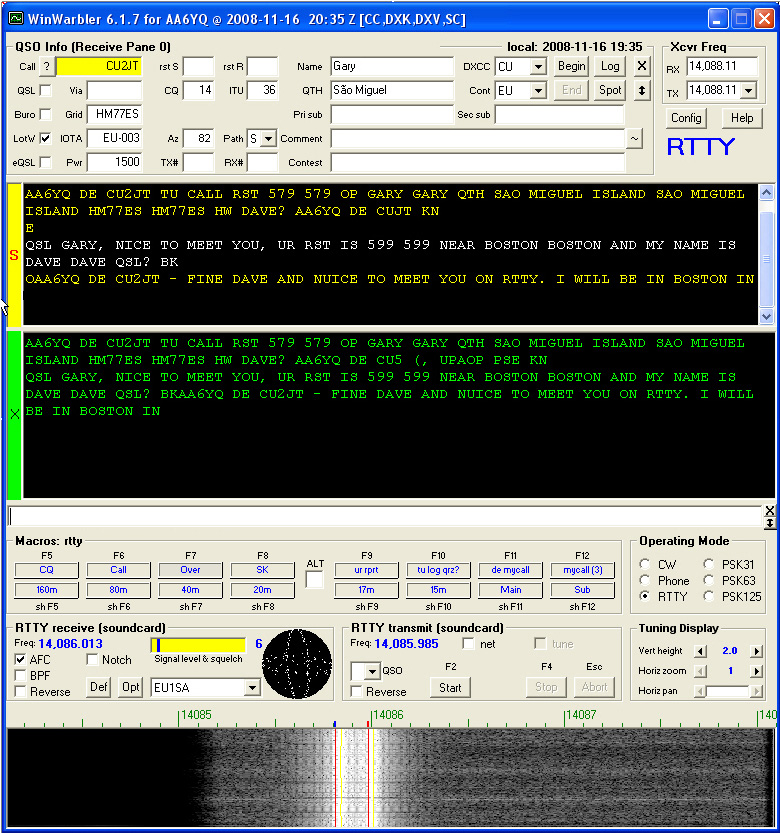This screenshot has width=780, height=833.
Task: Trigger the CQ macro button
Action: [x=46, y=570]
